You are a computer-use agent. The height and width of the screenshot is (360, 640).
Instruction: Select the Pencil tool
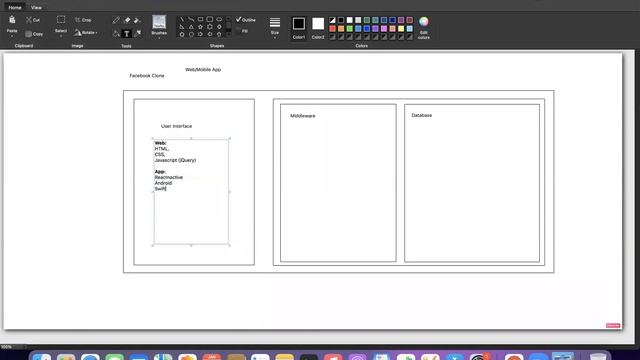pyautogui.click(x=116, y=20)
